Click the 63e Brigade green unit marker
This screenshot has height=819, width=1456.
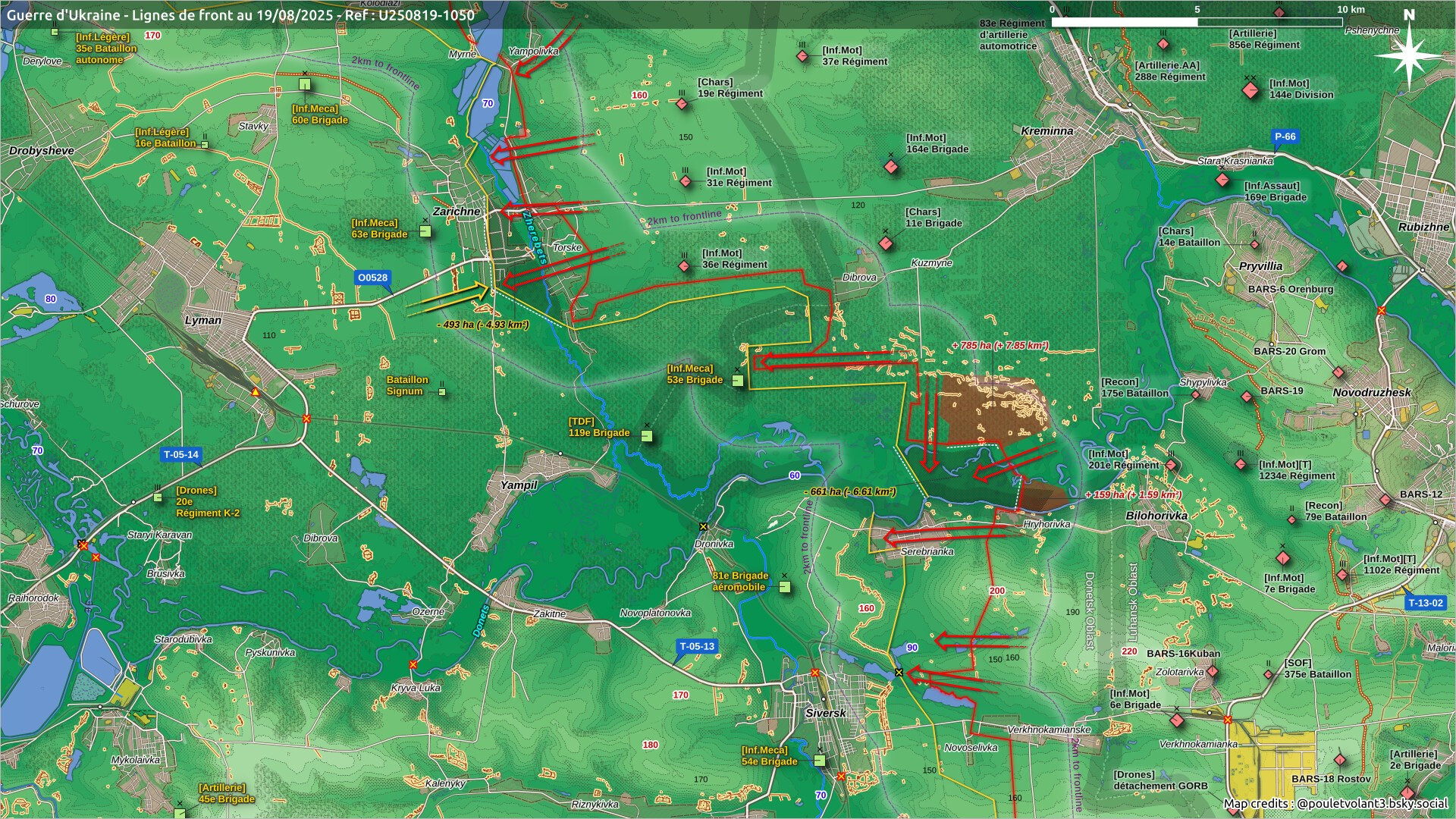point(425,231)
